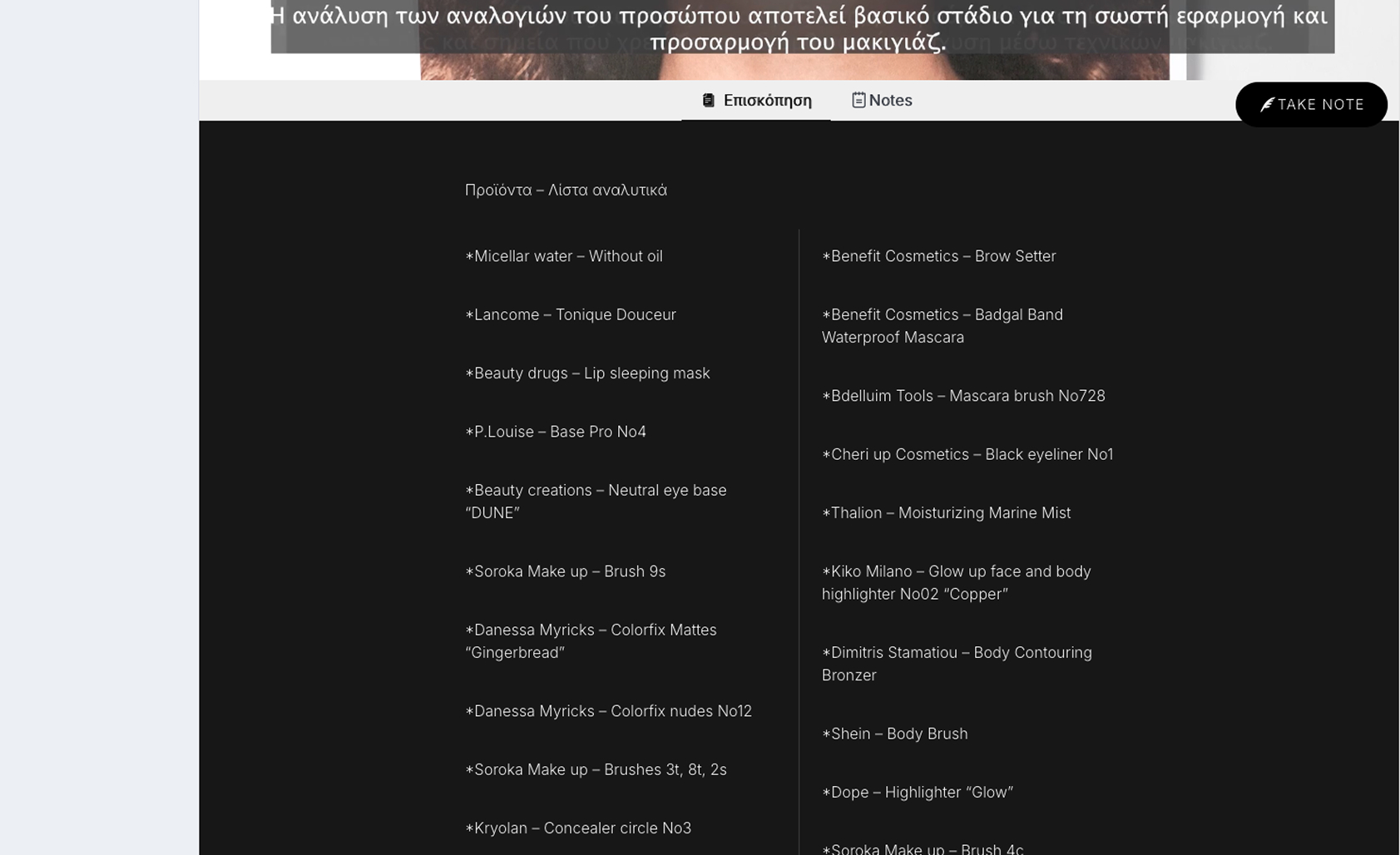
Task: Click the clipboard icon beside Επισκόπηση
Action: [x=708, y=101]
